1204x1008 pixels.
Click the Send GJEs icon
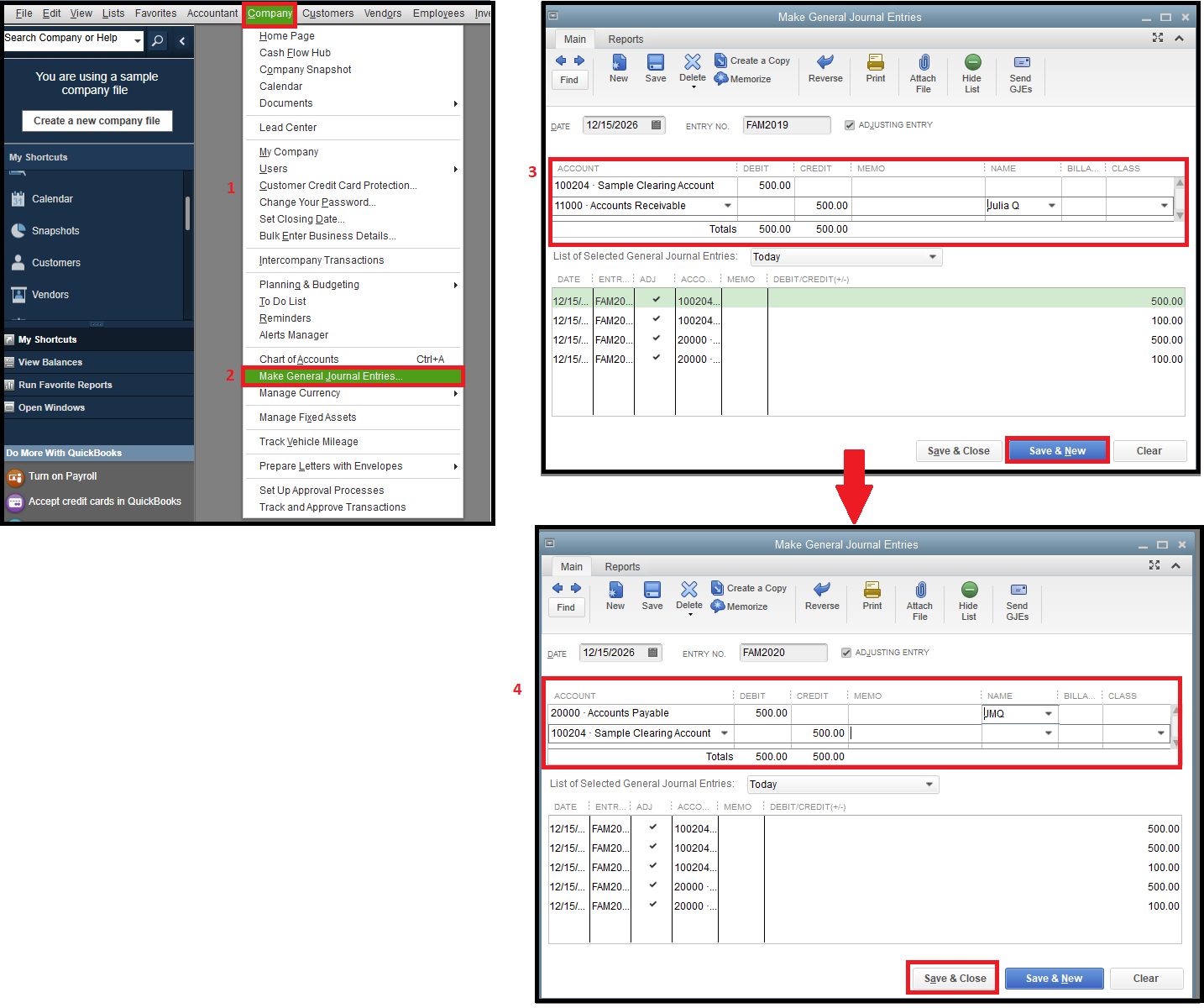coord(1020,69)
